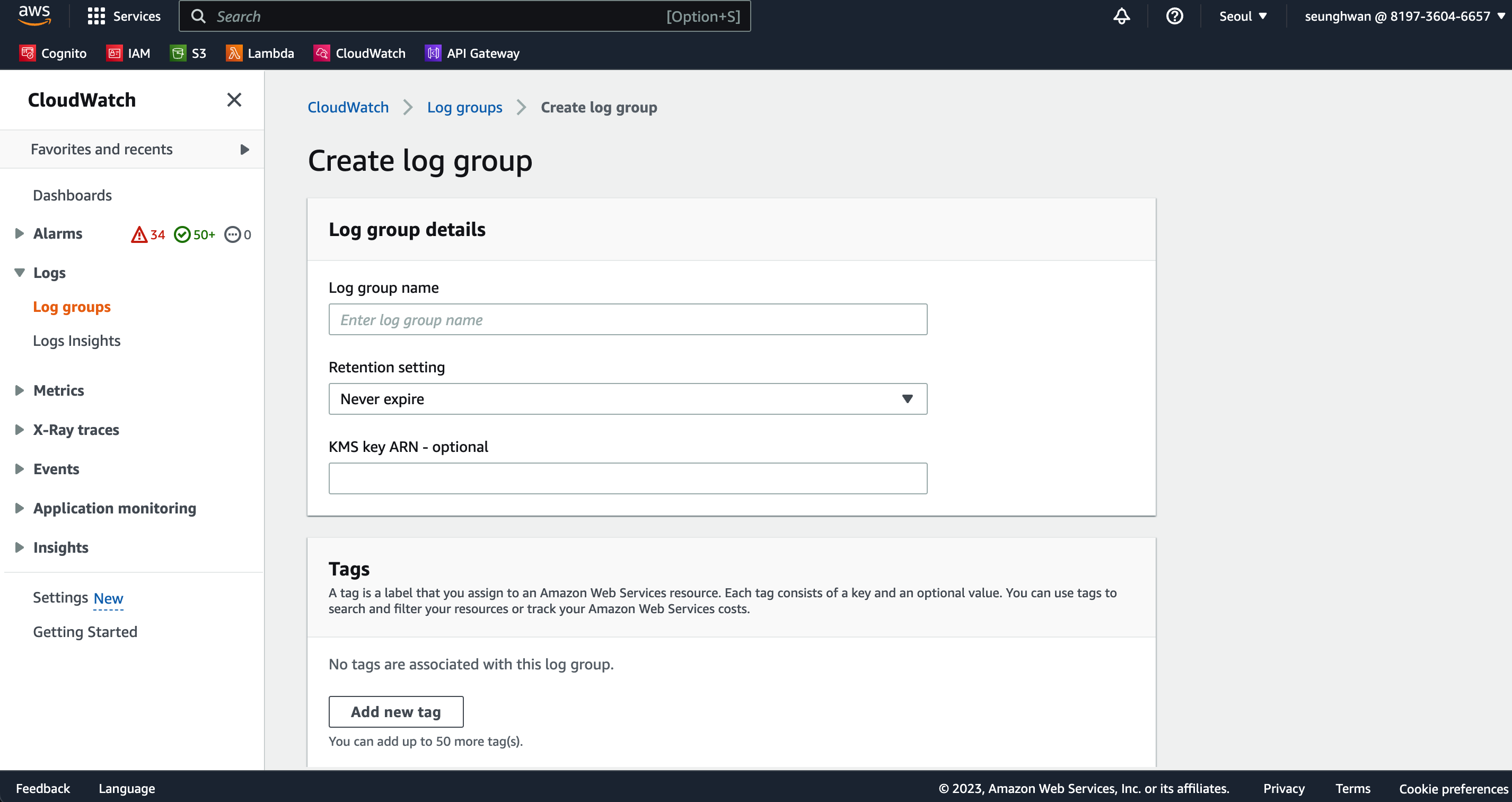
Task: Click the AWS logo home icon
Action: [x=34, y=15]
